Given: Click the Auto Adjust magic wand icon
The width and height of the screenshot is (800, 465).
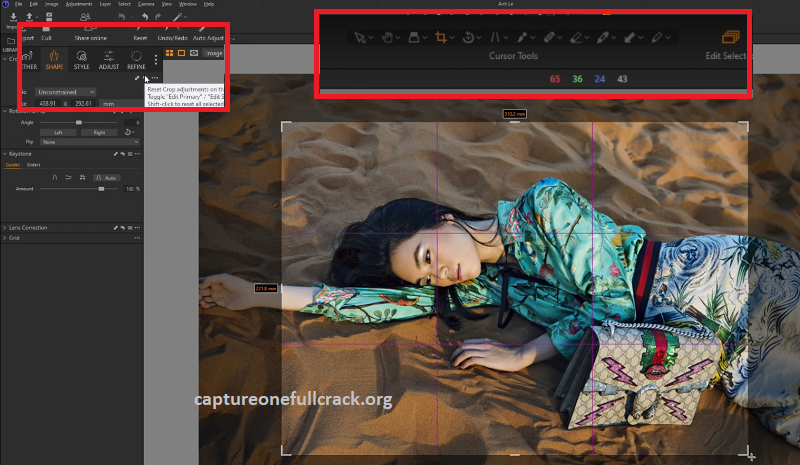Looking at the screenshot, I should (x=177, y=17).
